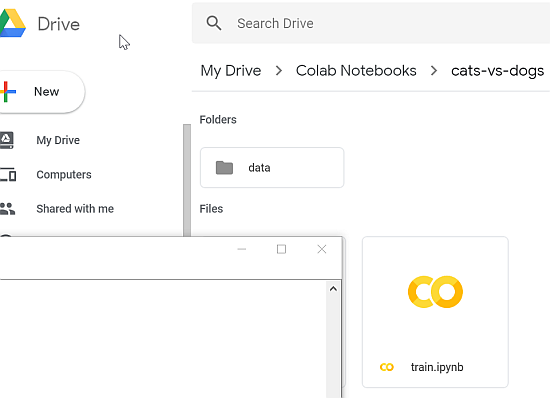The image size is (550, 398).
Task: Click the Computers devices icon
Action: click(x=8, y=174)
